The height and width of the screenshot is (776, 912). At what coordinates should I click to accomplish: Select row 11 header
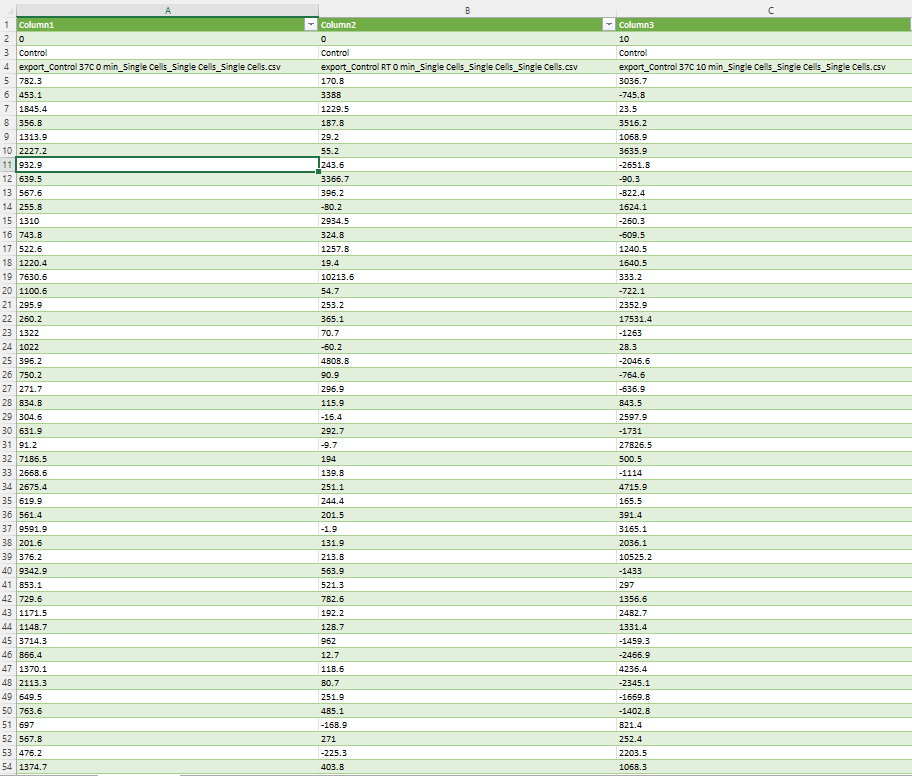click(x=8, y=165)
